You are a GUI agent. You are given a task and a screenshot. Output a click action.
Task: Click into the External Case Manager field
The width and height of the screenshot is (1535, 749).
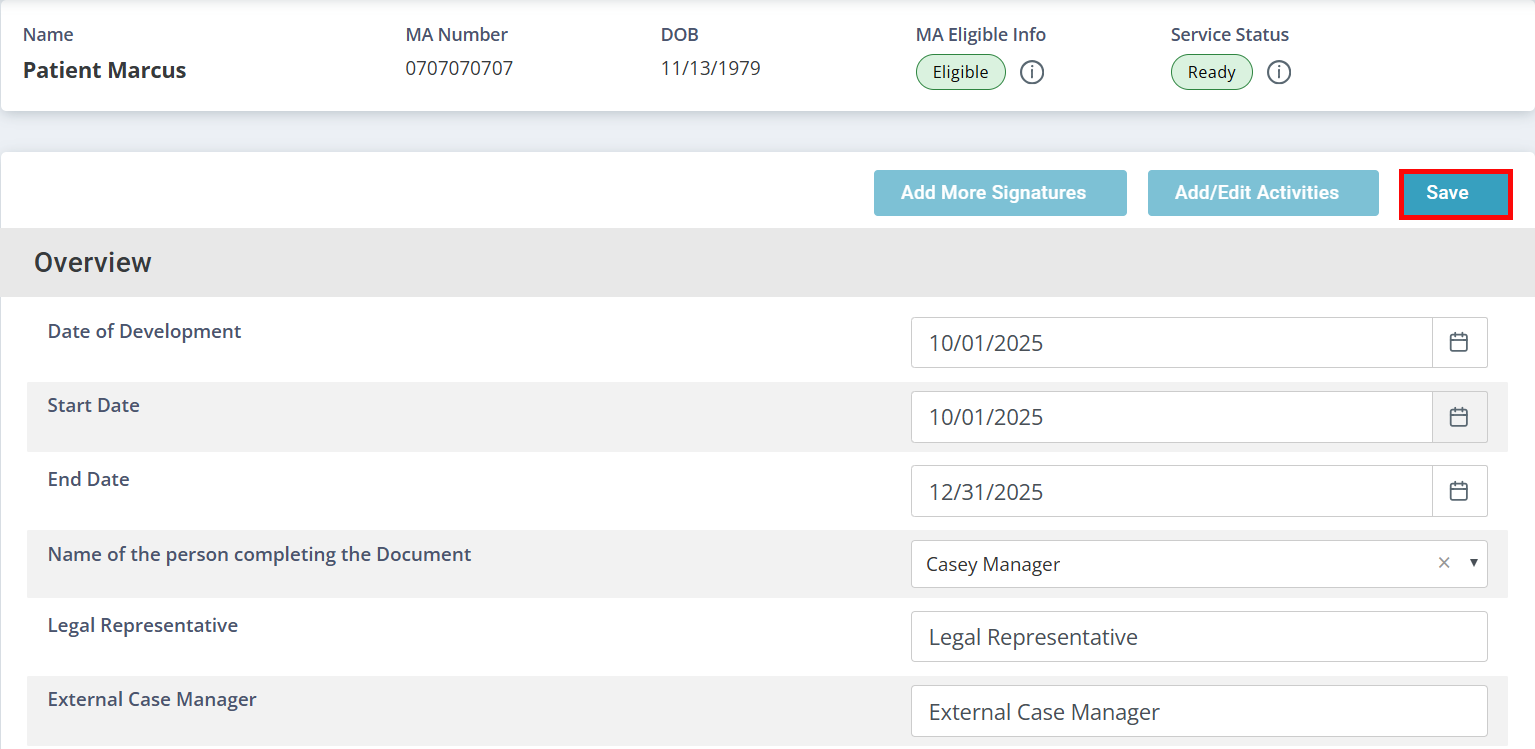tap(1198, 712)
